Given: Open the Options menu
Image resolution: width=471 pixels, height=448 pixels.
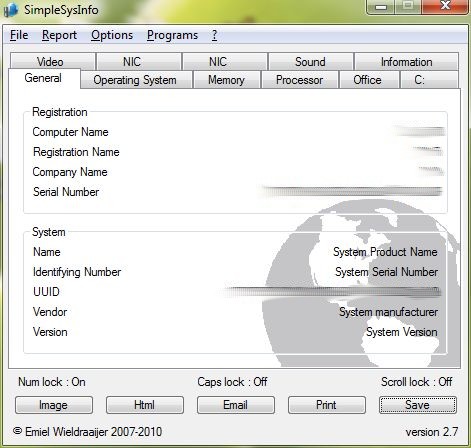Looking at the screenshot, I should [x=112, y=35].
